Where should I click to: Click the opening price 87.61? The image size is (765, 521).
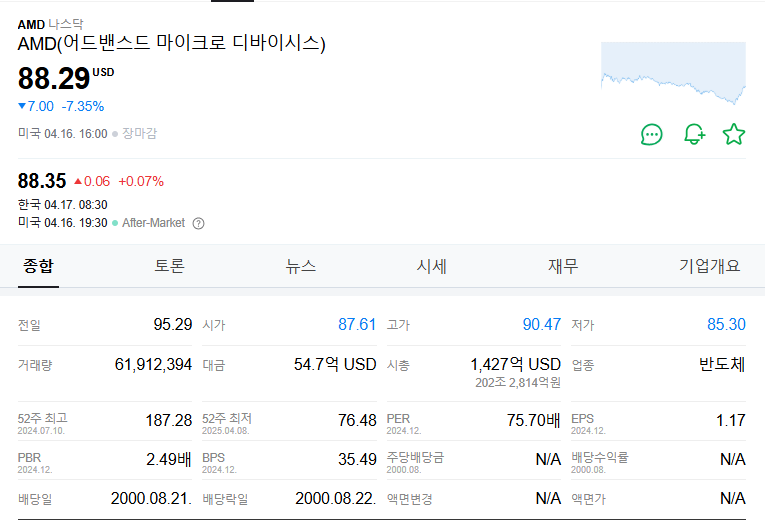coord(357,324)
